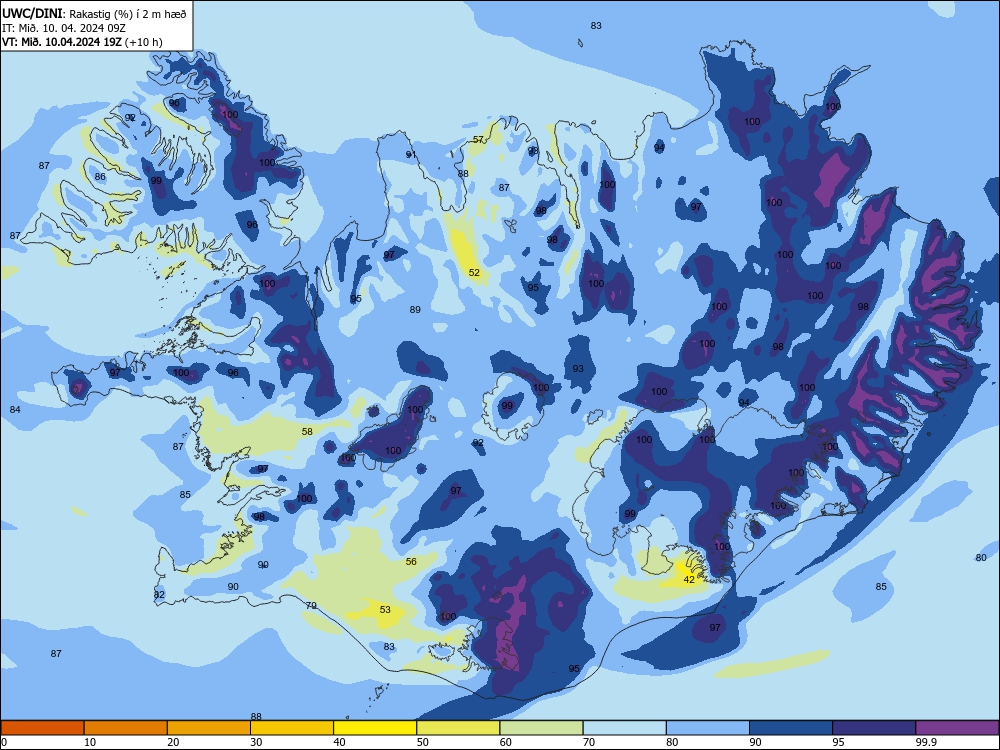The height and width of the screenshot is (750, 1000).
Task: Click the humidity value '42' on the map
Action: point(689,580)
